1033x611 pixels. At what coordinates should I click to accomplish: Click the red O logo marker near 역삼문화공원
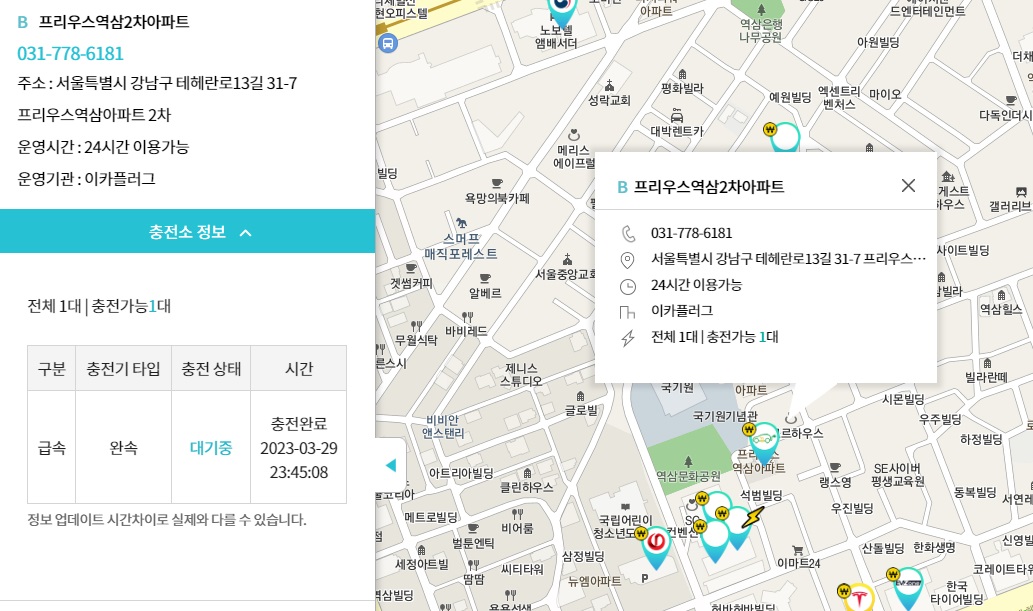[x=656, y=540]
